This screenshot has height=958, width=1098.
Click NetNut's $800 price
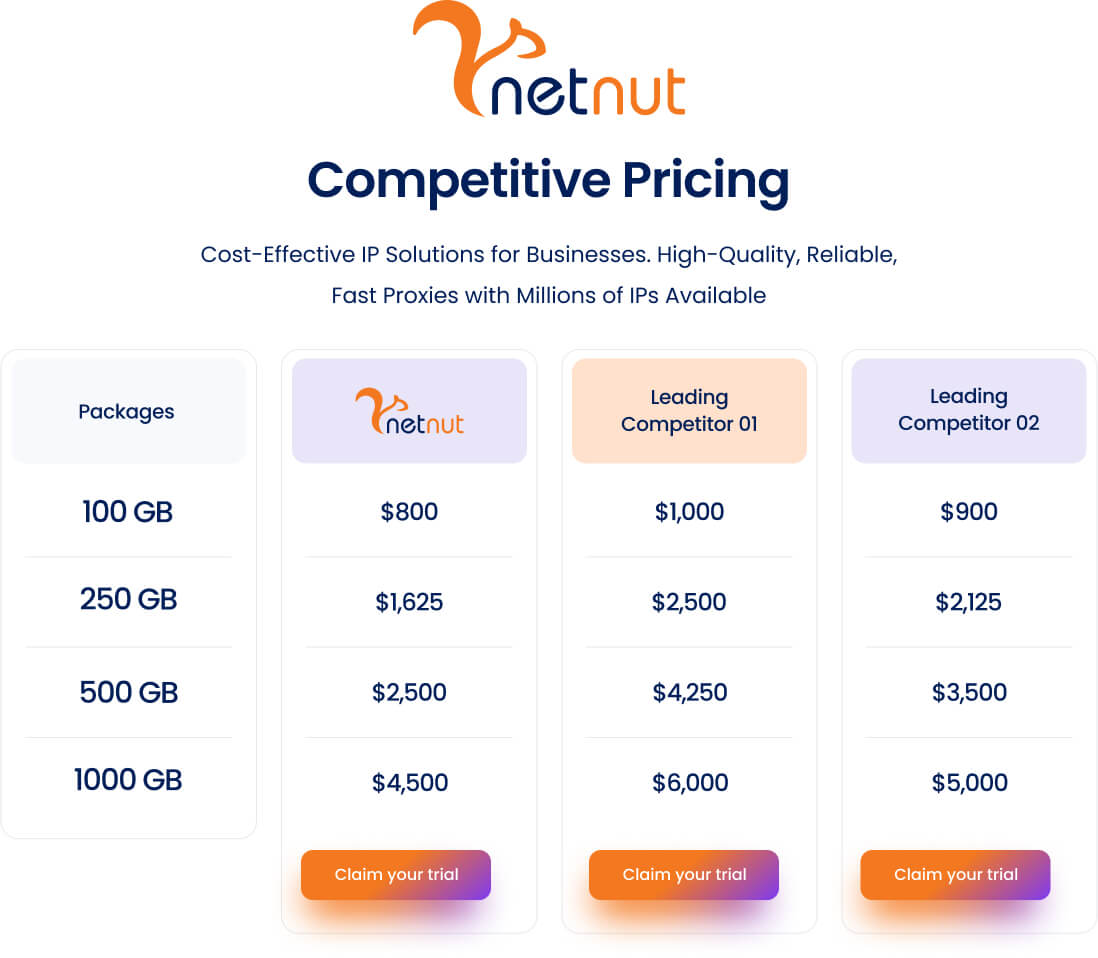point(409,513)
